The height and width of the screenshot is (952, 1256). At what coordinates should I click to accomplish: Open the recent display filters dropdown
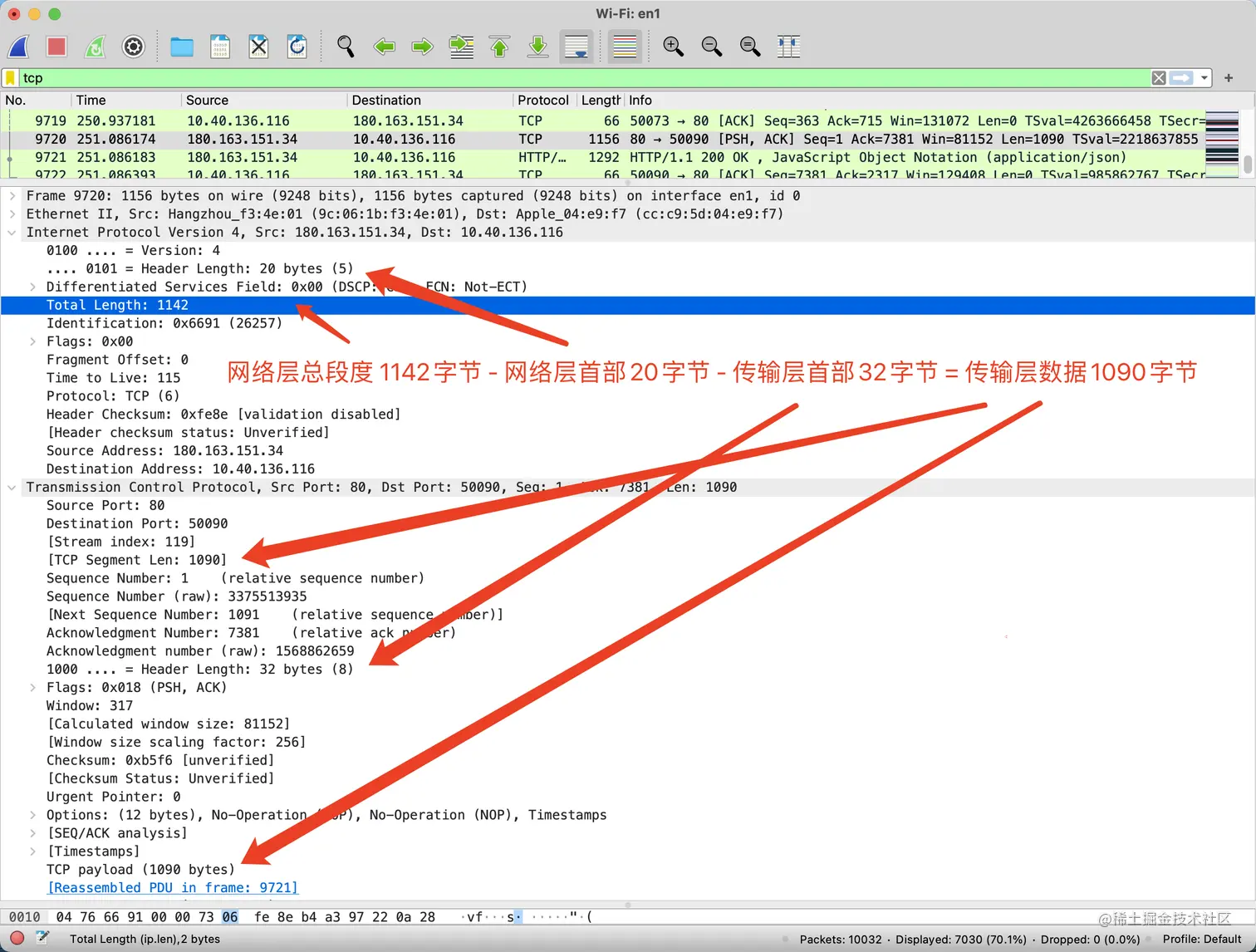(1204, 78)
